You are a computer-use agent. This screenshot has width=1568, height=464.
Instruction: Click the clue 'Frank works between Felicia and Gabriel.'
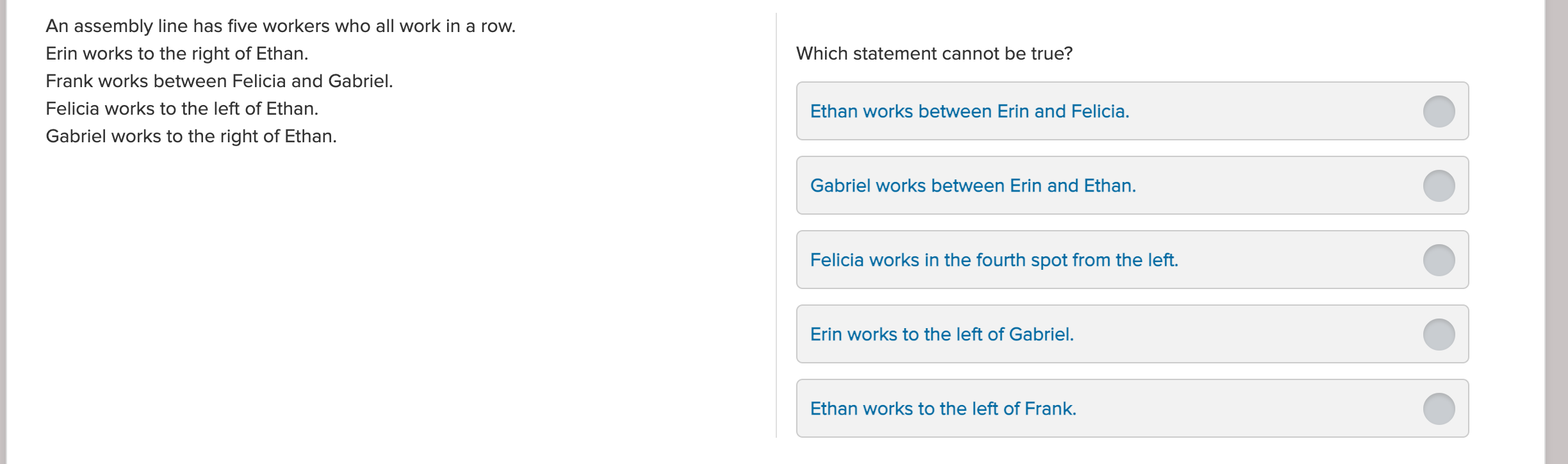219,81
